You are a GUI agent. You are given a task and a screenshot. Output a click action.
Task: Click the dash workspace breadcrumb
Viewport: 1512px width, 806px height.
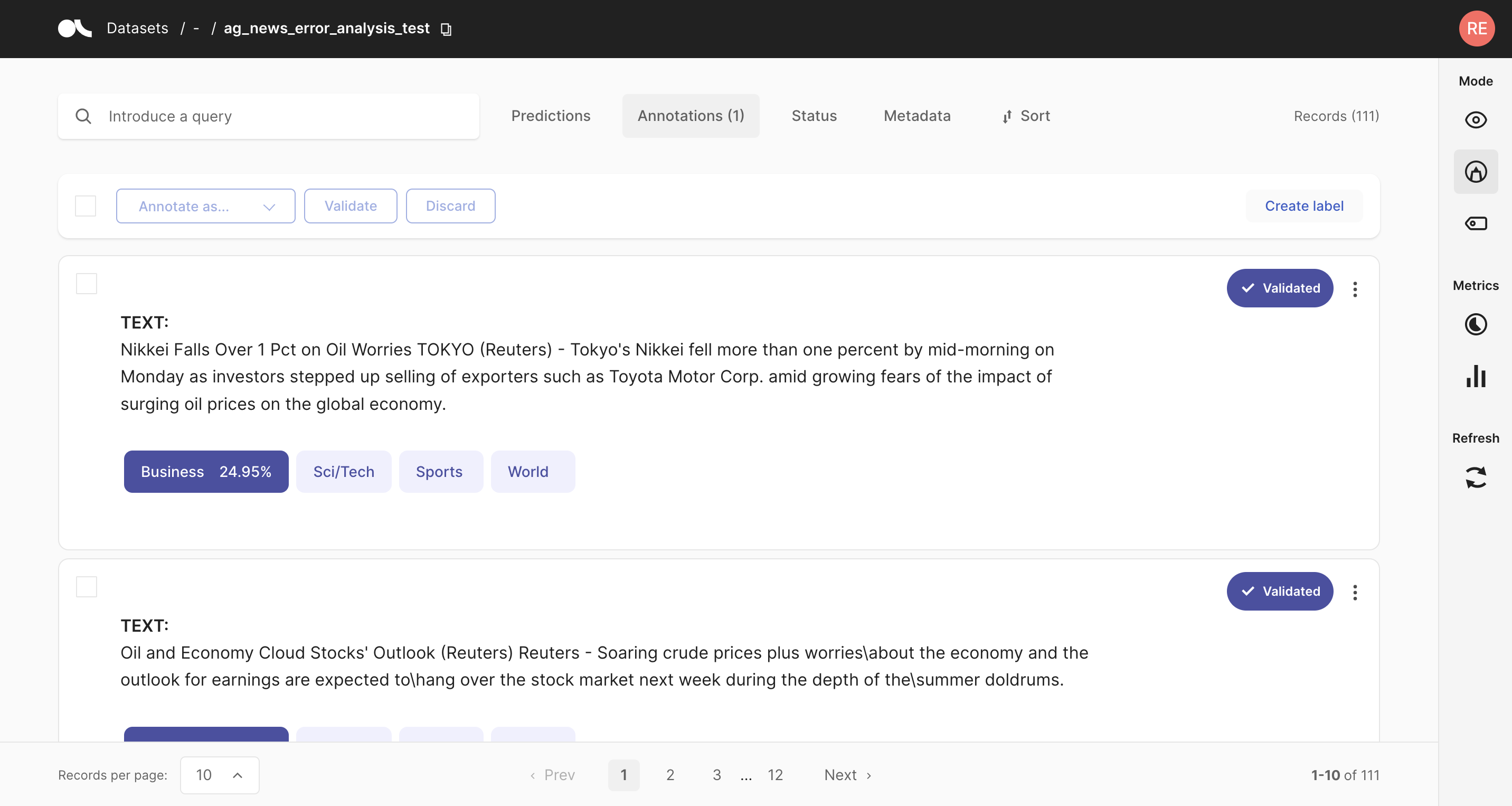click(x=196, y=28)
